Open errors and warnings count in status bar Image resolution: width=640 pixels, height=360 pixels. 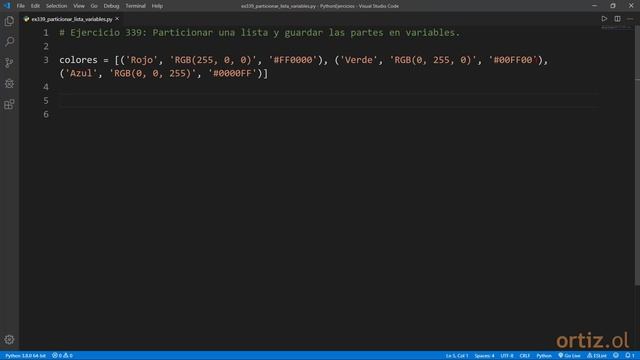(62, 356)
